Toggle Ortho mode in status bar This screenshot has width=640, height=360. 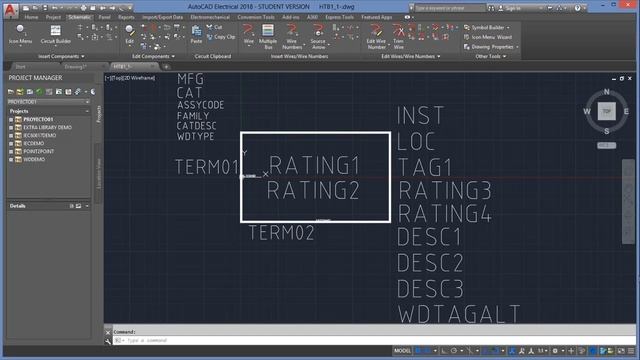(444, 351)
